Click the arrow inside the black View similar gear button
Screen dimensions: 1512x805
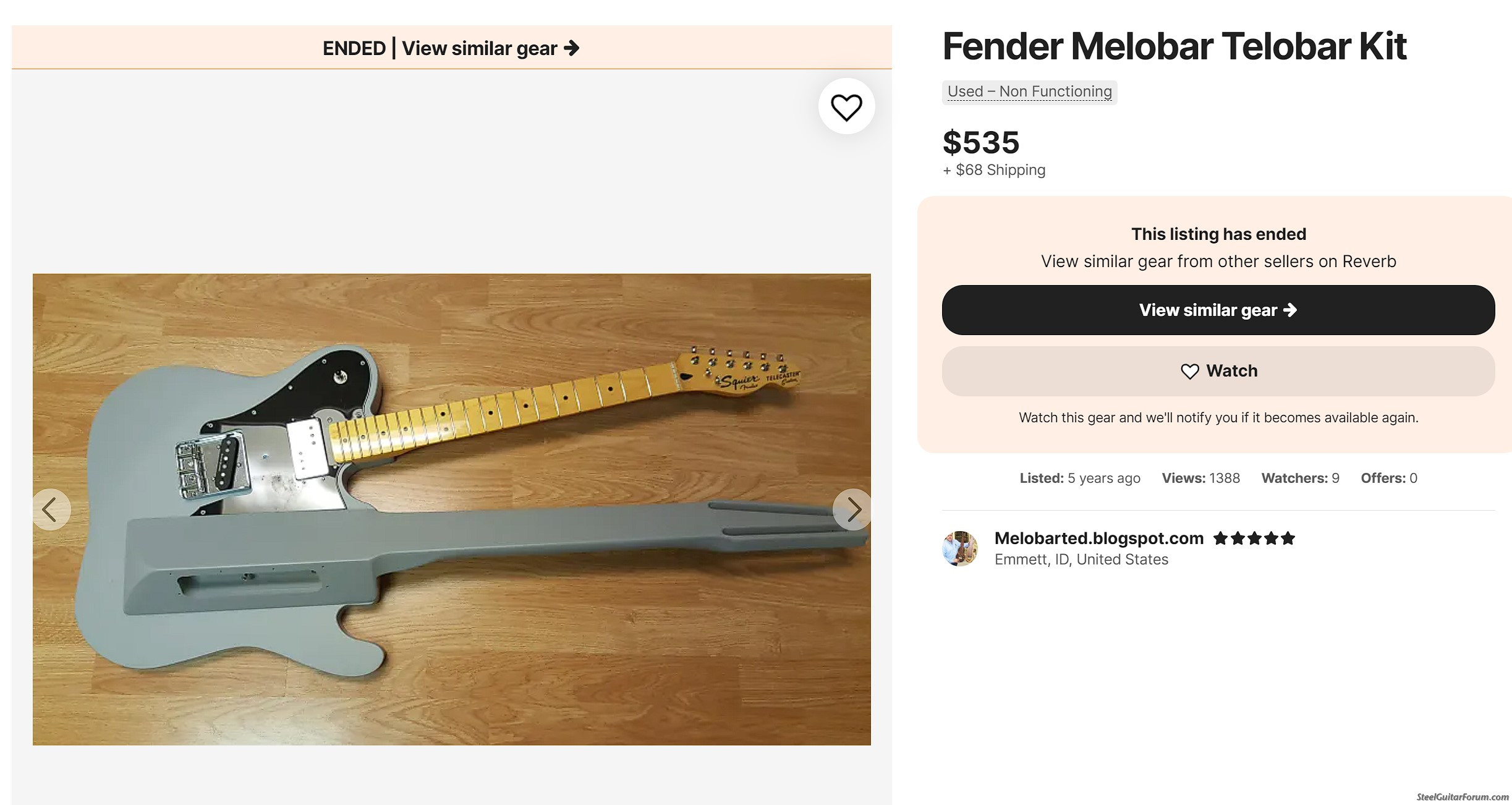coord(1290,310)
